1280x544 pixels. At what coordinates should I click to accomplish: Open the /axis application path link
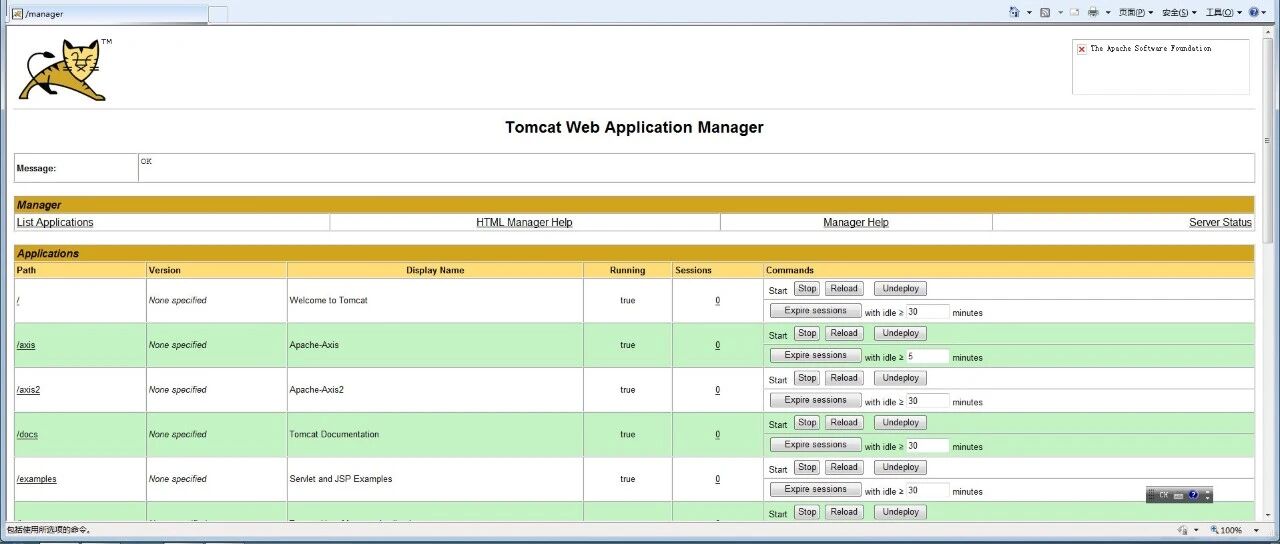point(26,345)
